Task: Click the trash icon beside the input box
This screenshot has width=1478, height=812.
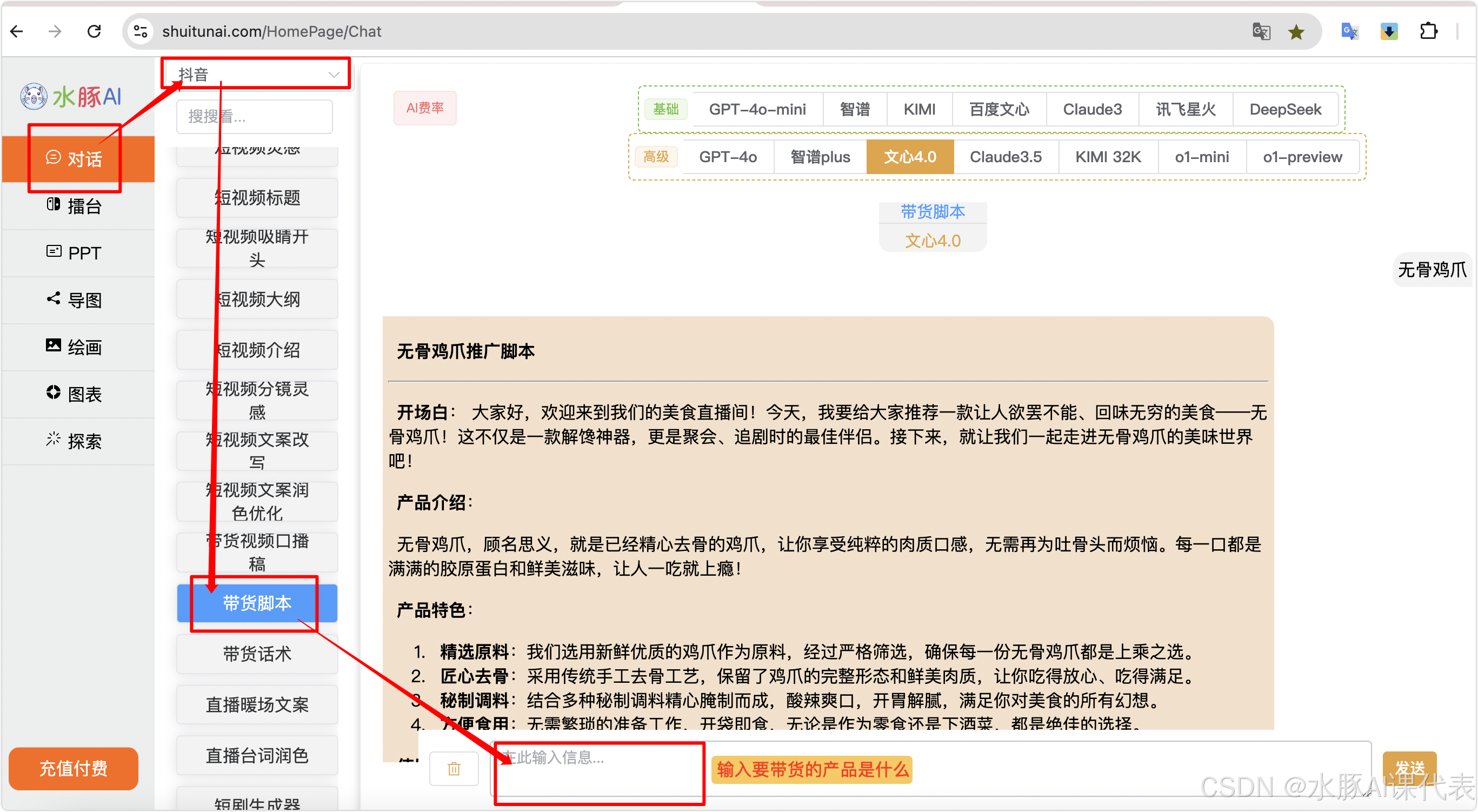Action: pos(454,768)
